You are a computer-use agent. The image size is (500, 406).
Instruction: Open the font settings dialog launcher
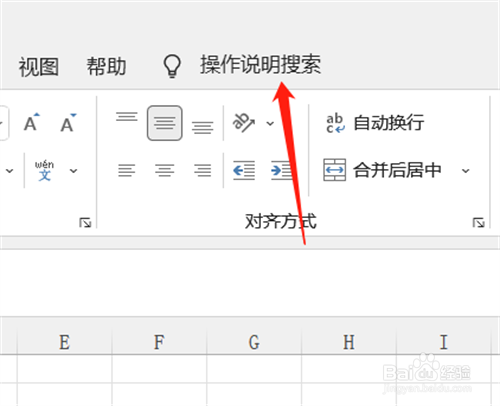(x=85, y=222)
